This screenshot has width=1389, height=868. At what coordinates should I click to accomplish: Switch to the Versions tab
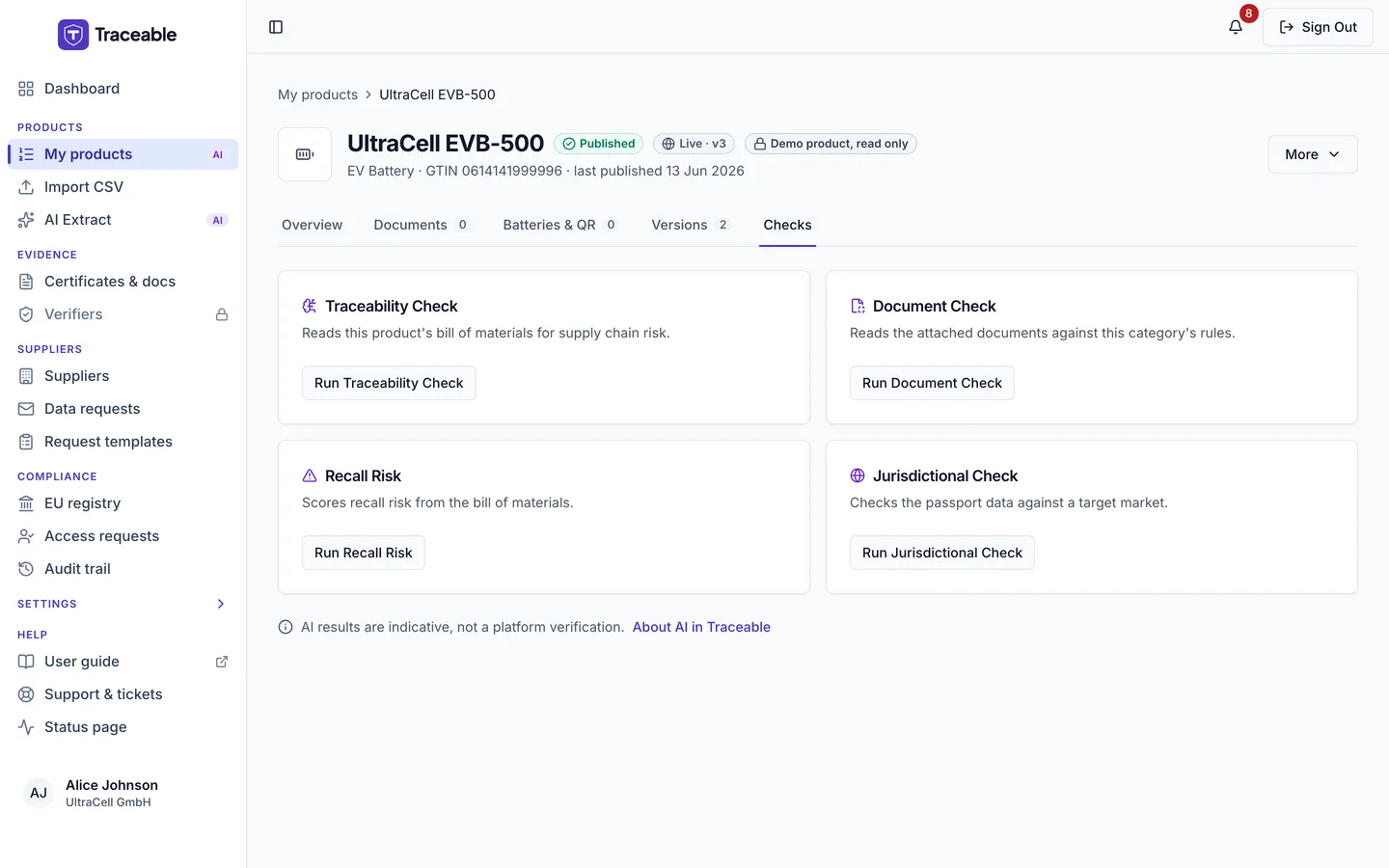[x=691, y=225]
